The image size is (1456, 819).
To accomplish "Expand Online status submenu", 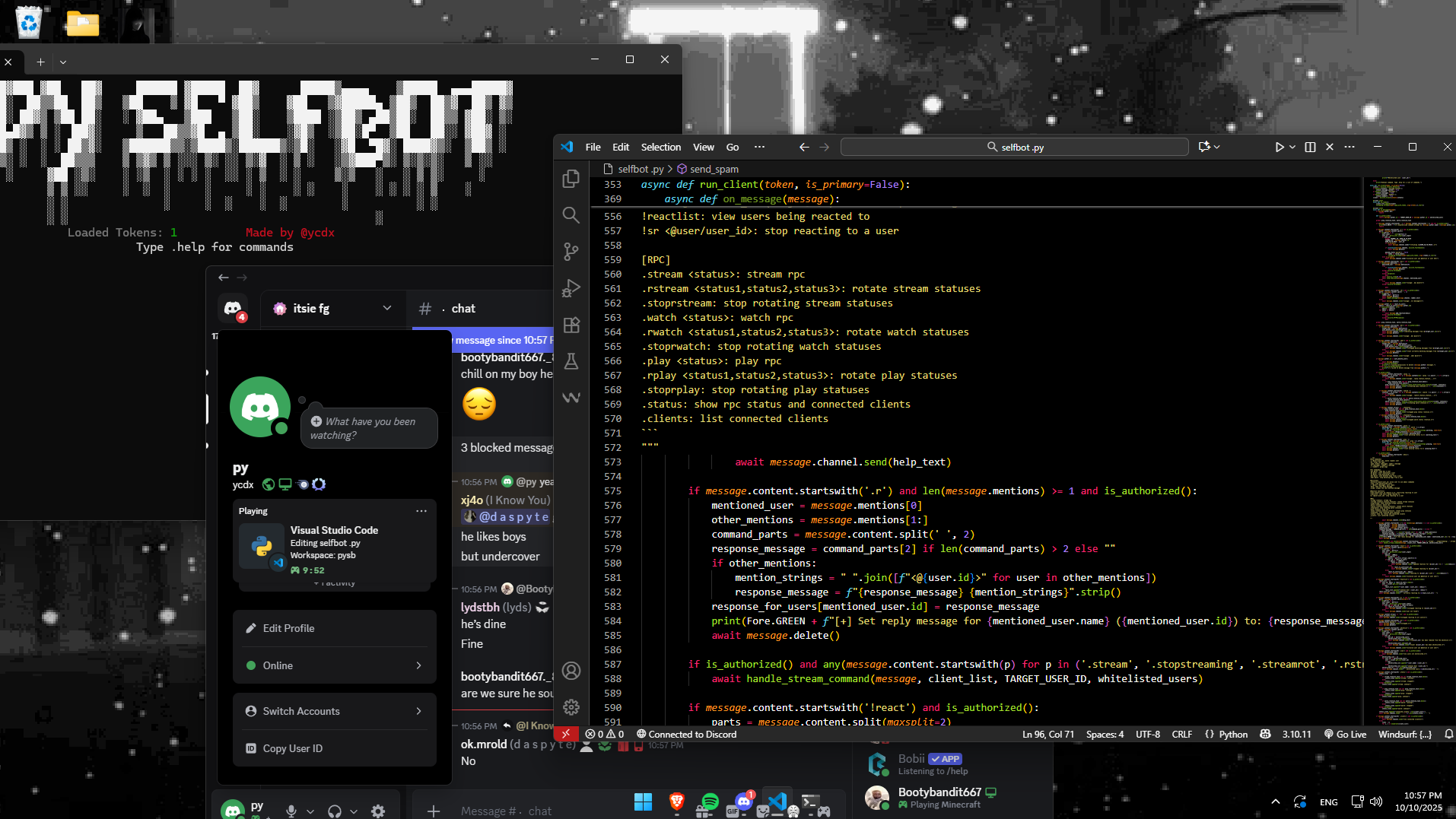I will click(335, 665).
